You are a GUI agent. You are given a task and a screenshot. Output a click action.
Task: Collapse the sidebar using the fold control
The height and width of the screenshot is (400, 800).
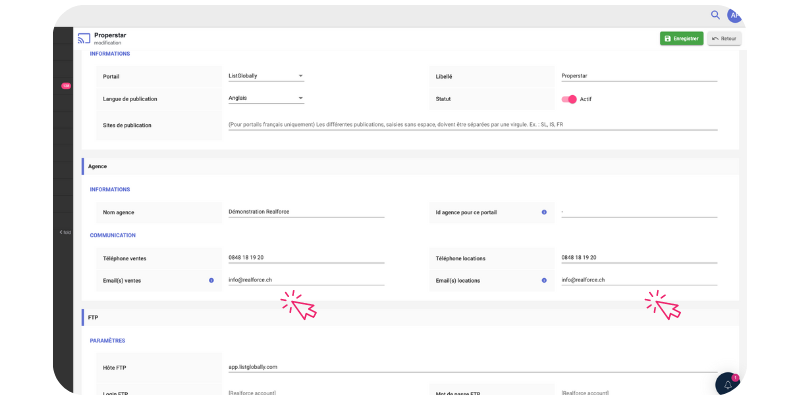coord(65,232)
